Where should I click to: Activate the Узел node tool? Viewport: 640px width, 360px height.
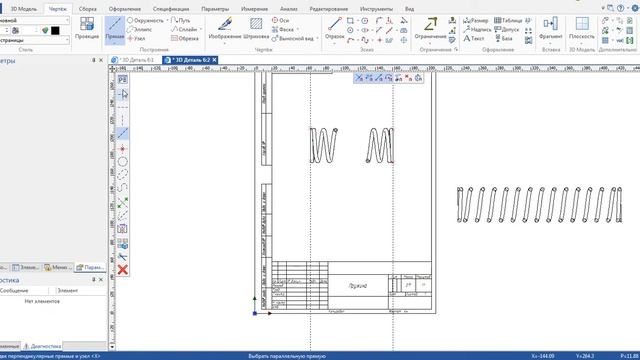point(136,38)
